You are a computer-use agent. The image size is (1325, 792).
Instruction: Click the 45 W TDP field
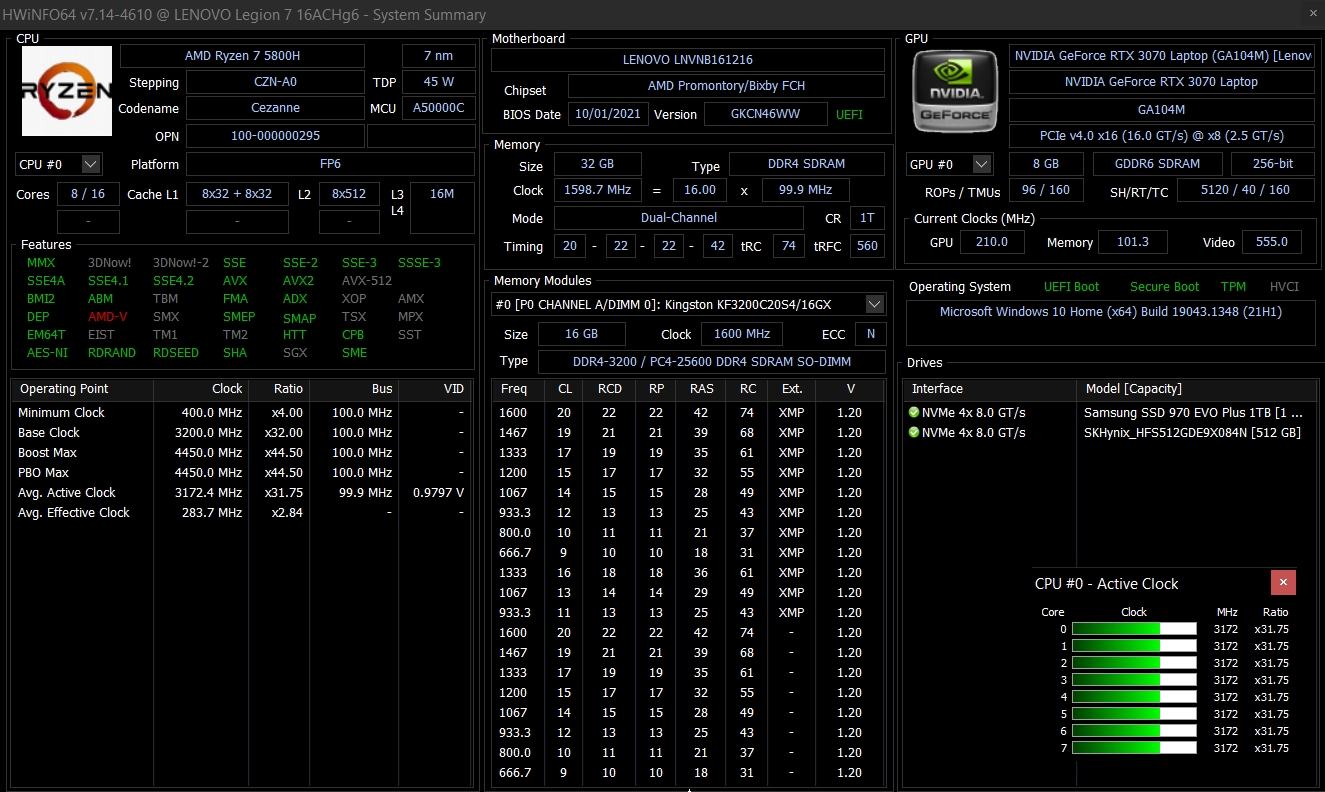438,82
